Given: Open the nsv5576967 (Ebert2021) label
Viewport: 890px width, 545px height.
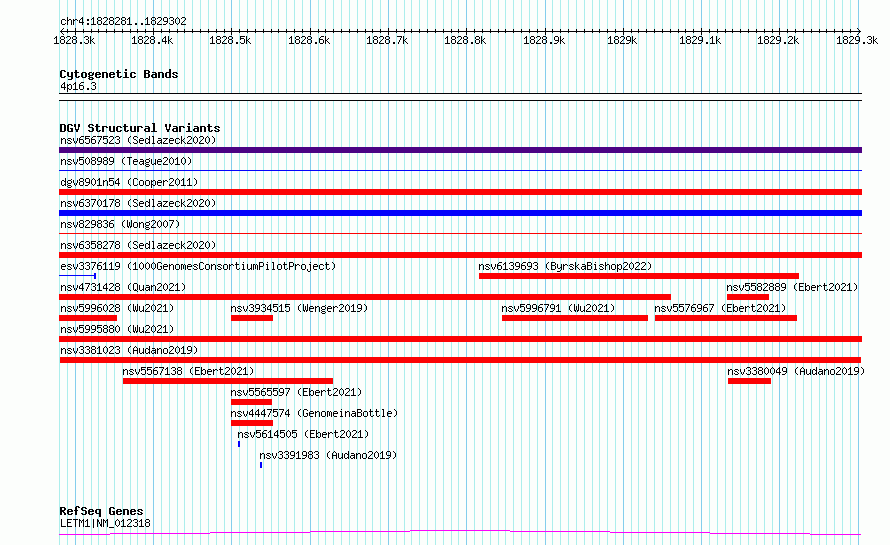Looking at the screenshot, I should (720, 308).
